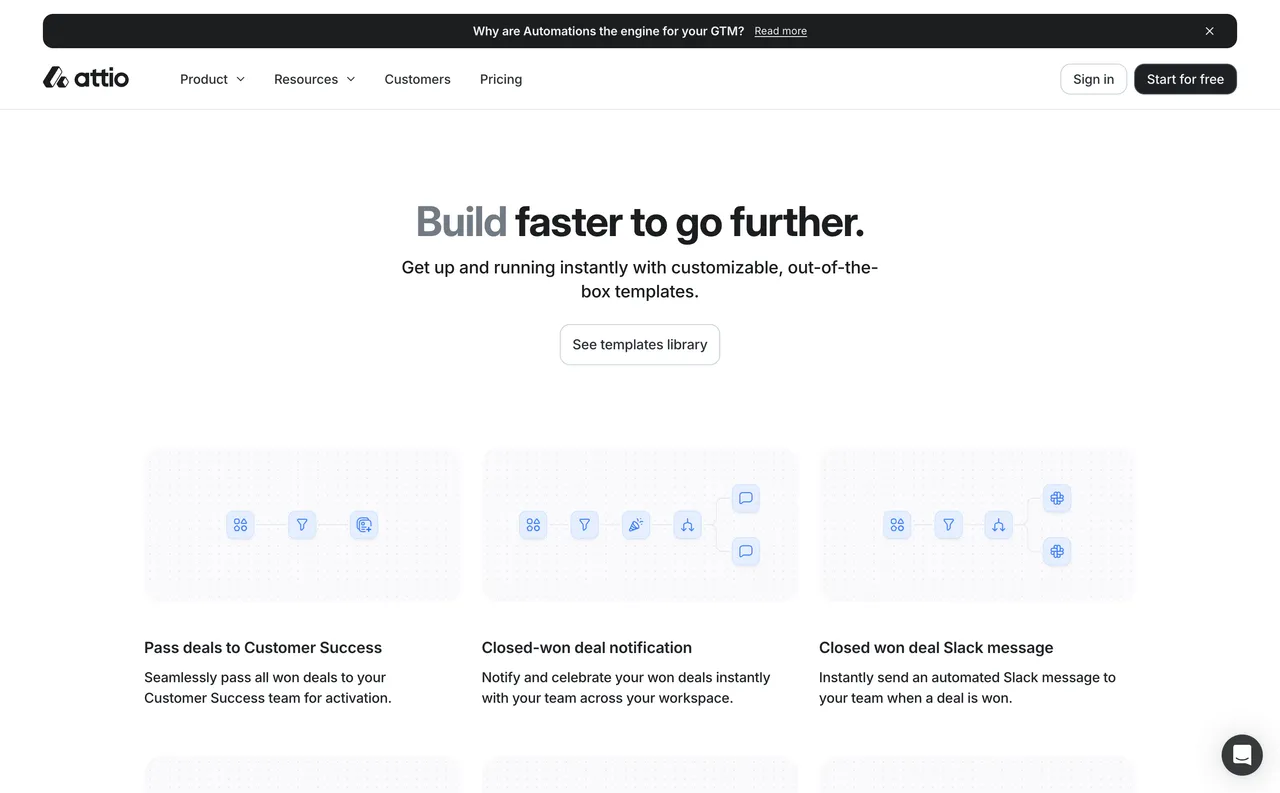Click the bottom message bubble in the Closed-won workflow
1280x793 pixels.
[745, 551]
